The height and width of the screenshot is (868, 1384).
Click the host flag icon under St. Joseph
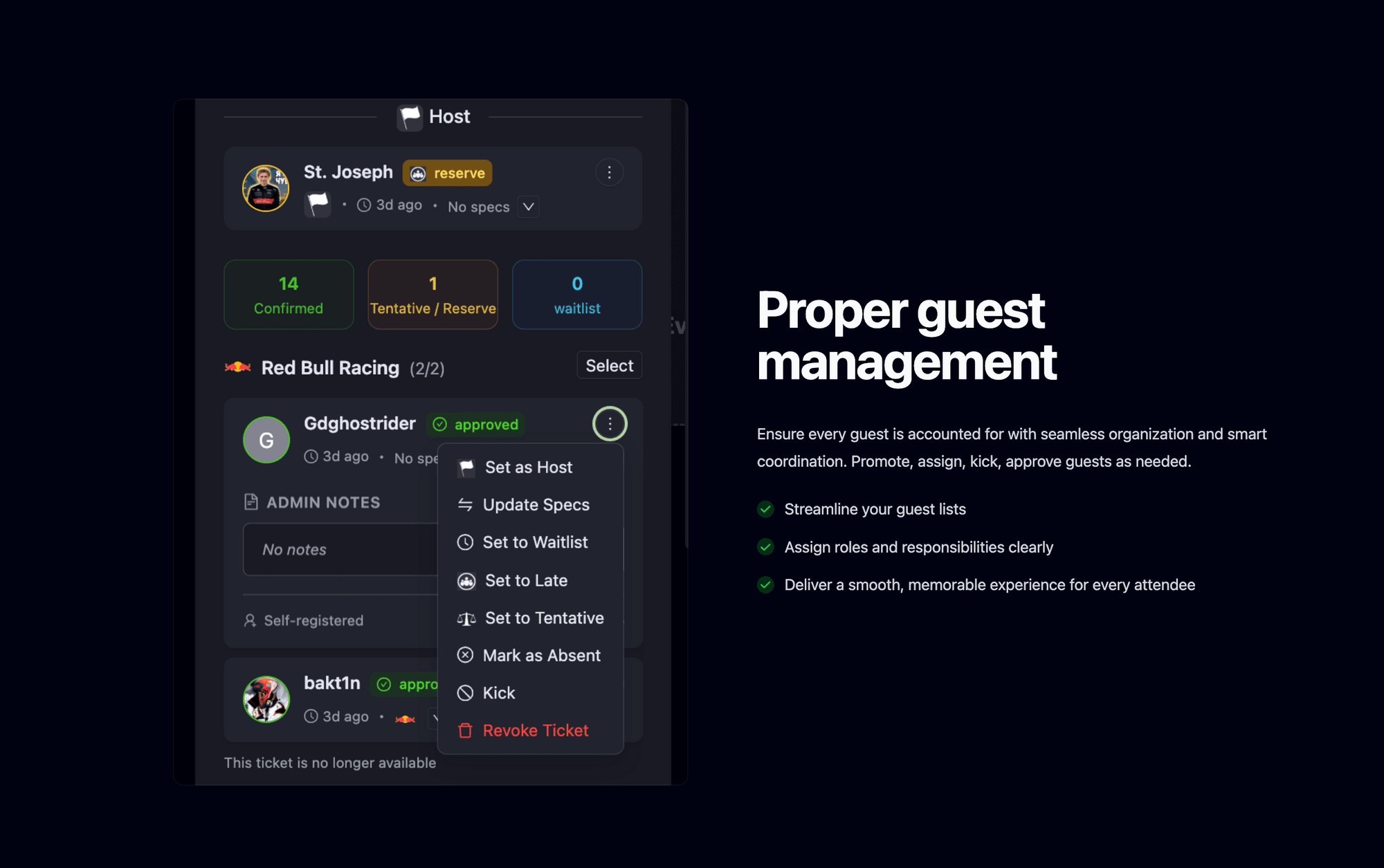(318, 205)
